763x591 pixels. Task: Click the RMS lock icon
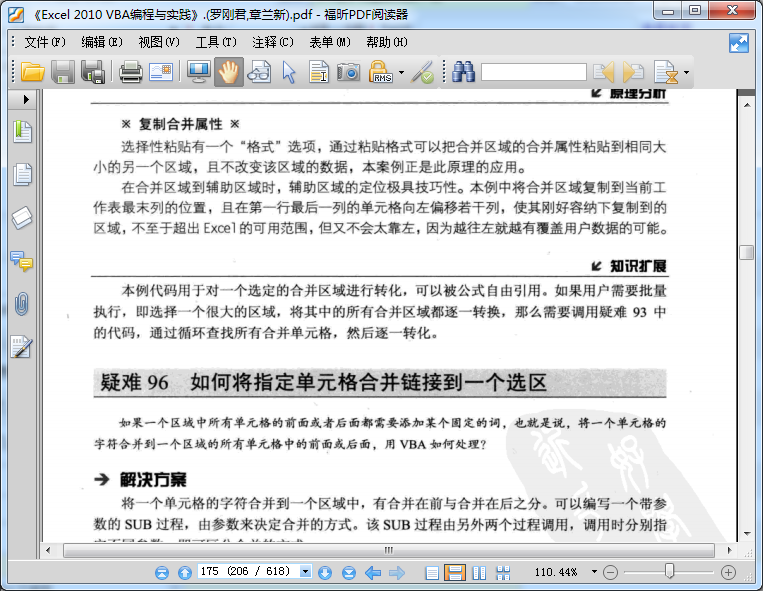380,72
